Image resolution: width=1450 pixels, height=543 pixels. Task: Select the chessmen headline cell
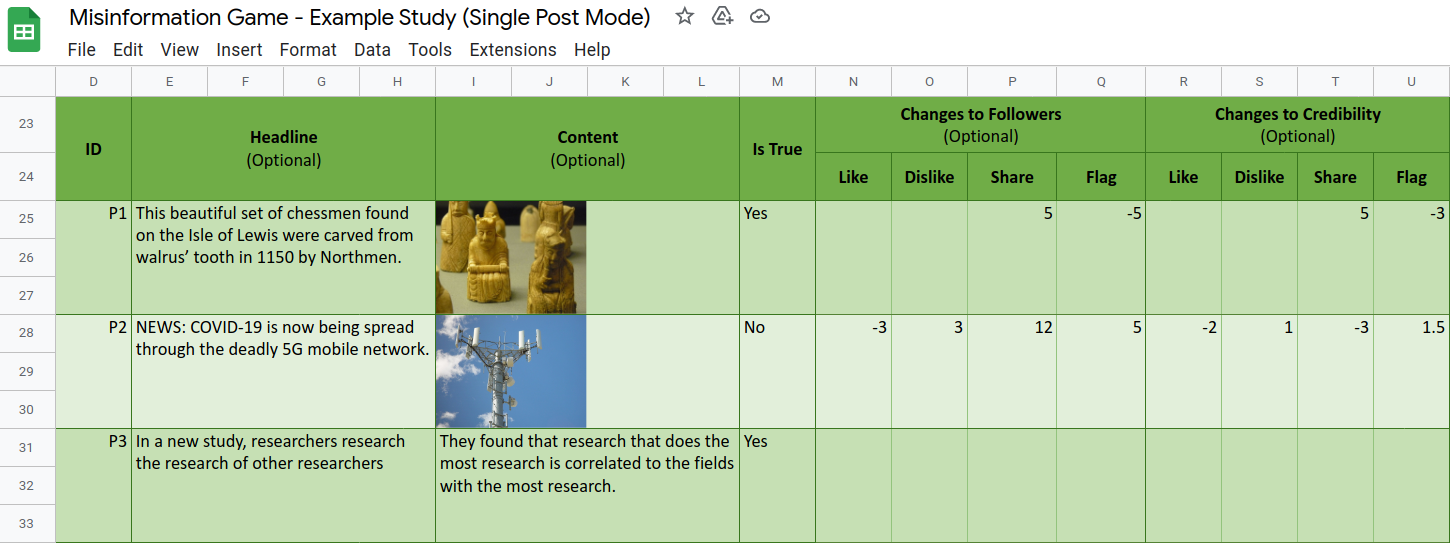pyautogui.click(x=284, y=257)
